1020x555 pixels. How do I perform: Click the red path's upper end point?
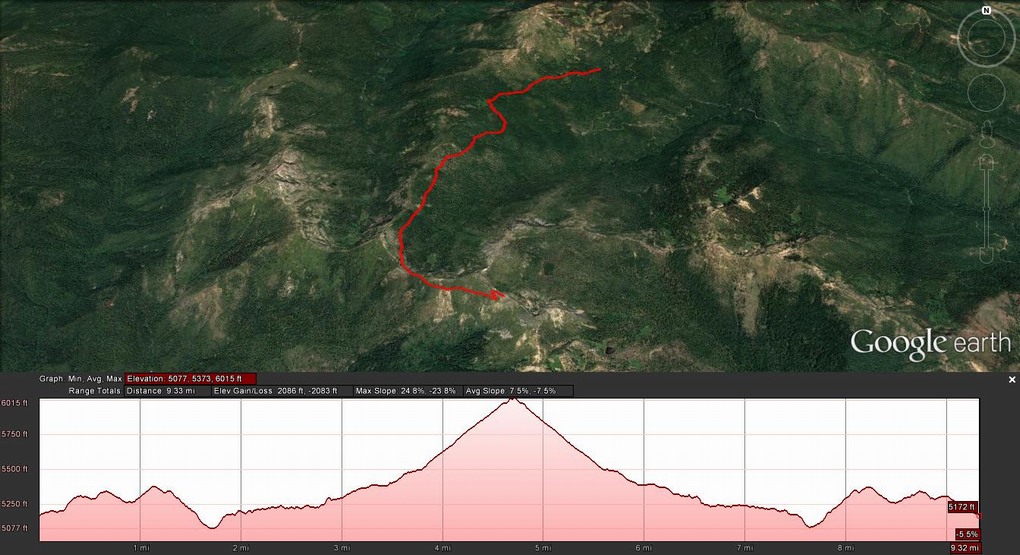point(598,70)
